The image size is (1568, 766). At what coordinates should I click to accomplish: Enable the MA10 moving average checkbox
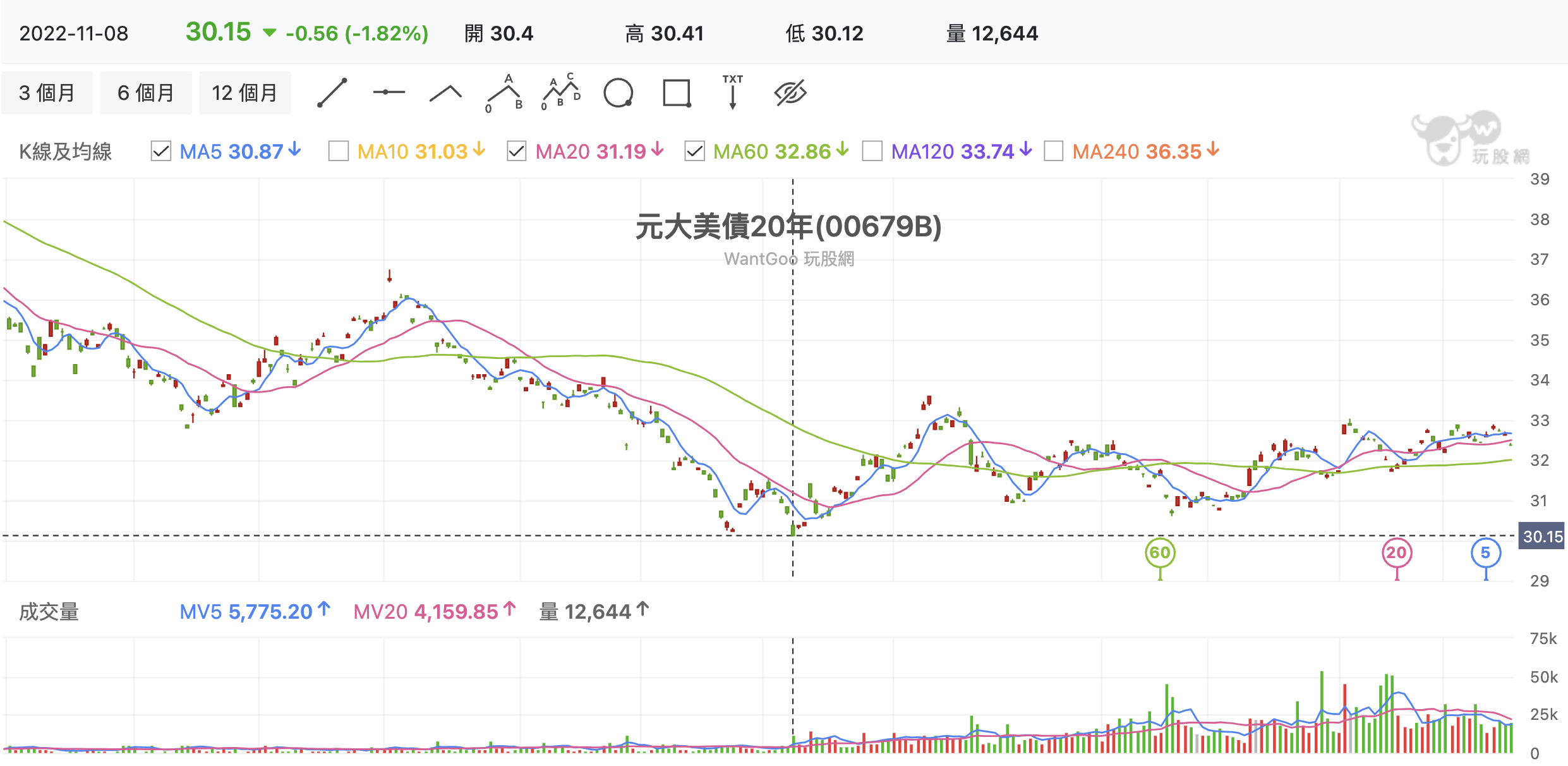tap(339, 152)
